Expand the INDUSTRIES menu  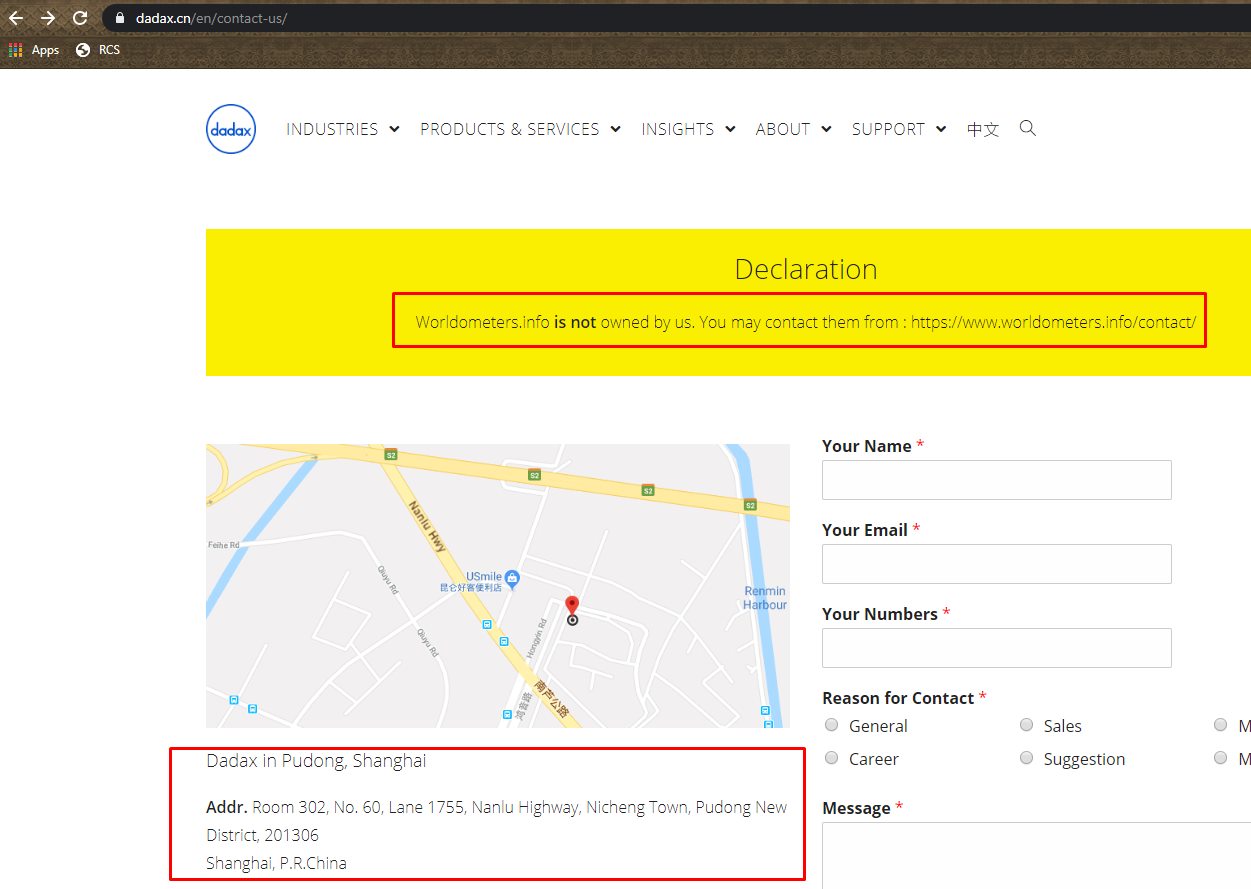coord(343,129)
